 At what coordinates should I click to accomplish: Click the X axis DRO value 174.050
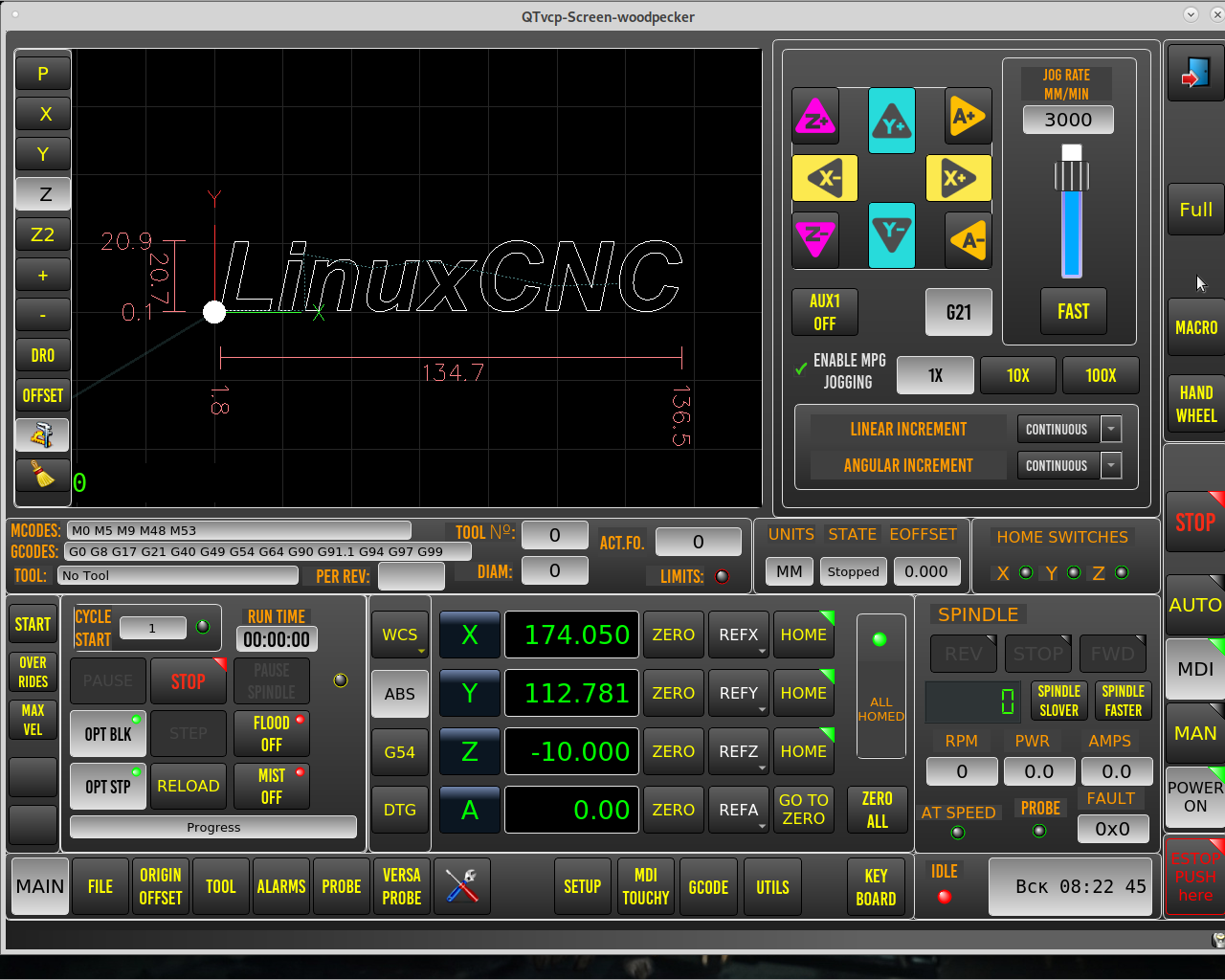coord(572,635)
